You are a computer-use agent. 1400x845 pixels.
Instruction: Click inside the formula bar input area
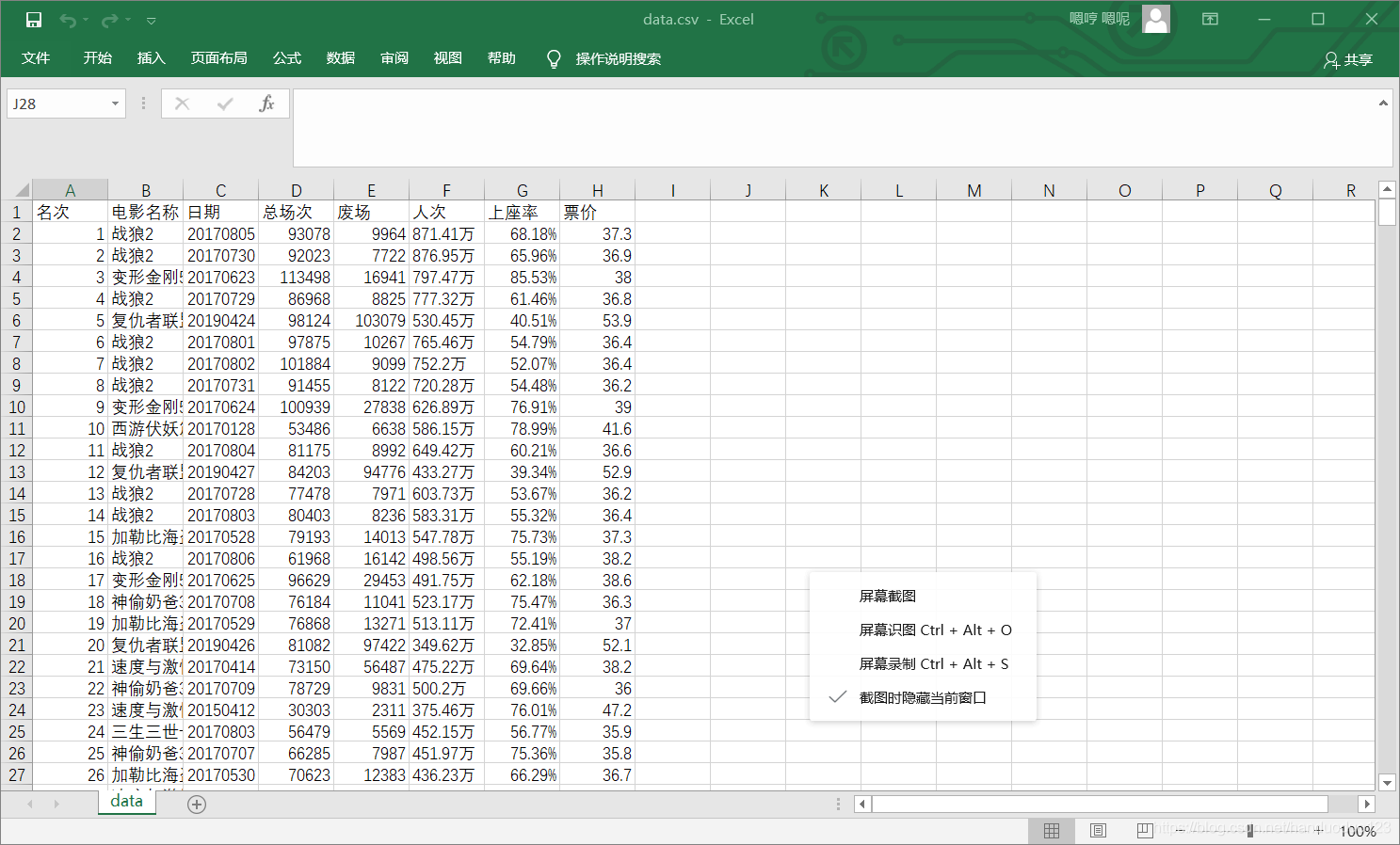(833, 128)
